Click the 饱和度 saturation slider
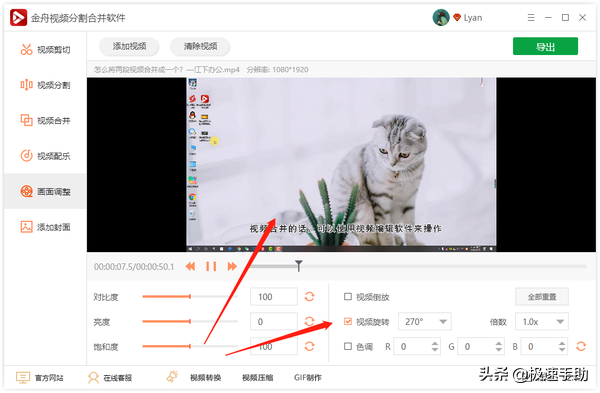This screenshot has width=600, height=393. coord(190,346)
